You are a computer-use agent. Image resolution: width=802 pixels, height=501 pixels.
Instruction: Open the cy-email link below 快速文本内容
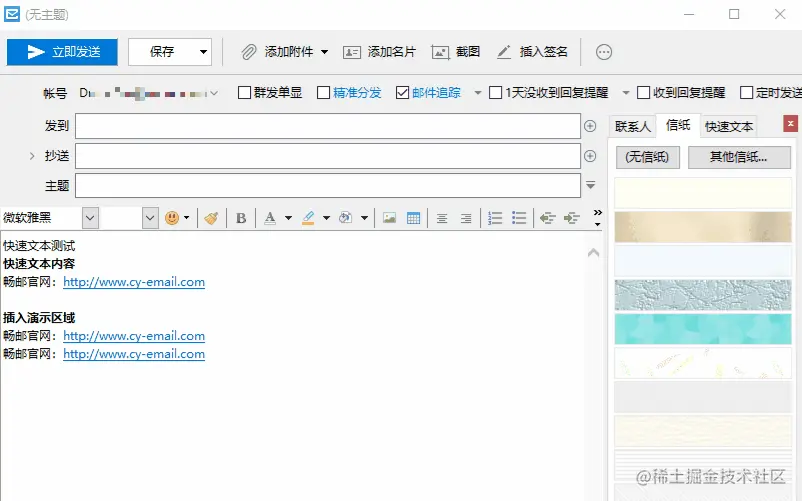click(x=134, y=282)
